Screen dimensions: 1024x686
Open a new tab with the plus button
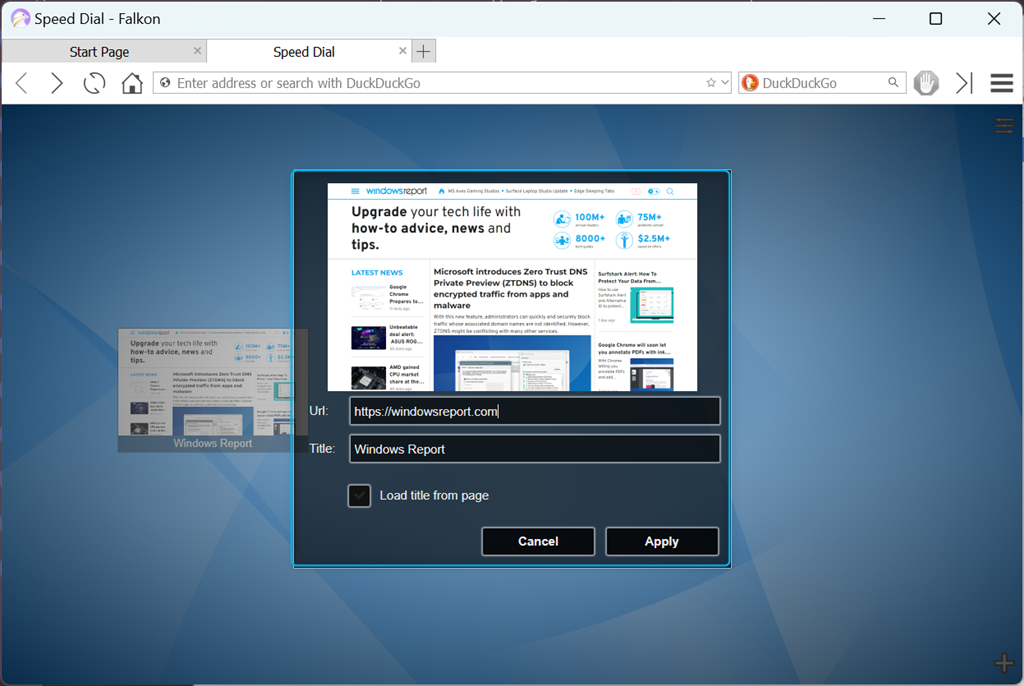pyautogui.click(x=423, y=51)
